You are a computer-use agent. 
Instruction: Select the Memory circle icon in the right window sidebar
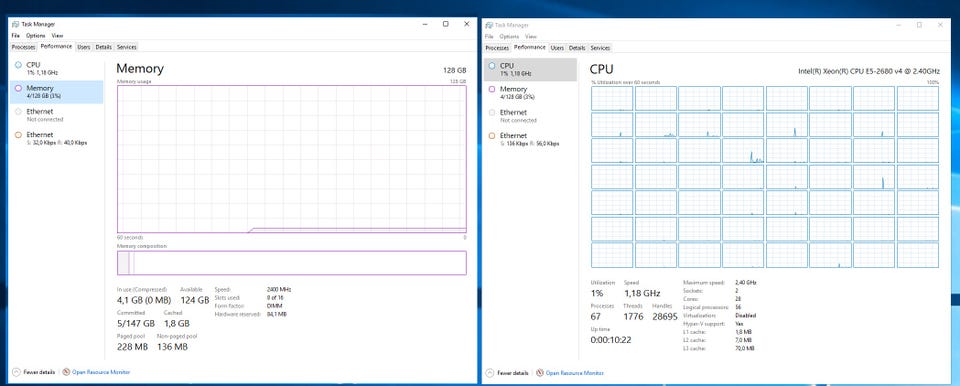point(492,89)
